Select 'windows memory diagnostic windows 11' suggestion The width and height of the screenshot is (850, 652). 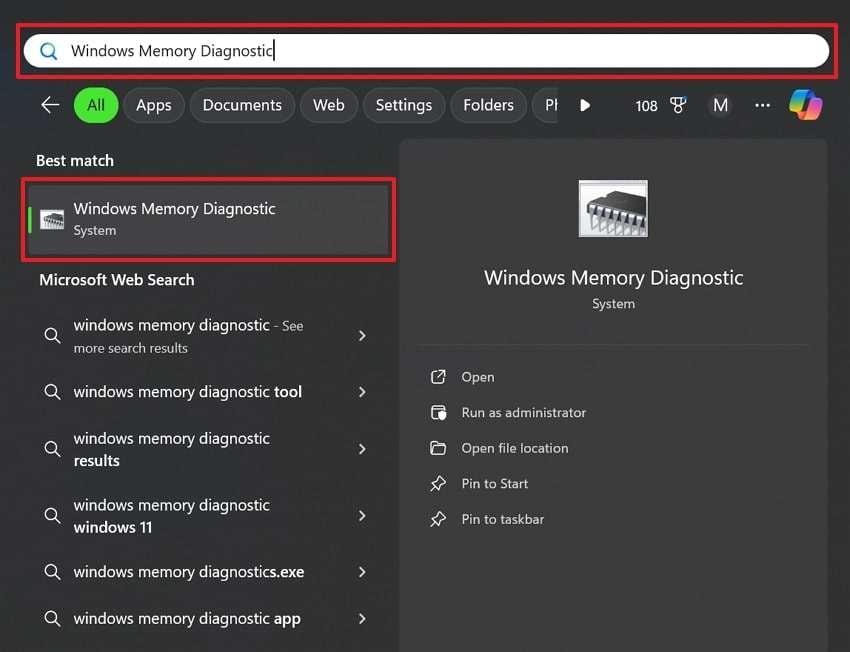[172, 516]
